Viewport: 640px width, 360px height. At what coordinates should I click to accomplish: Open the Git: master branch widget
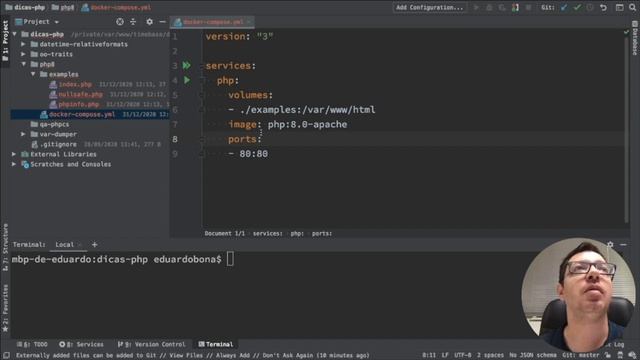click(x=580, y=356)
